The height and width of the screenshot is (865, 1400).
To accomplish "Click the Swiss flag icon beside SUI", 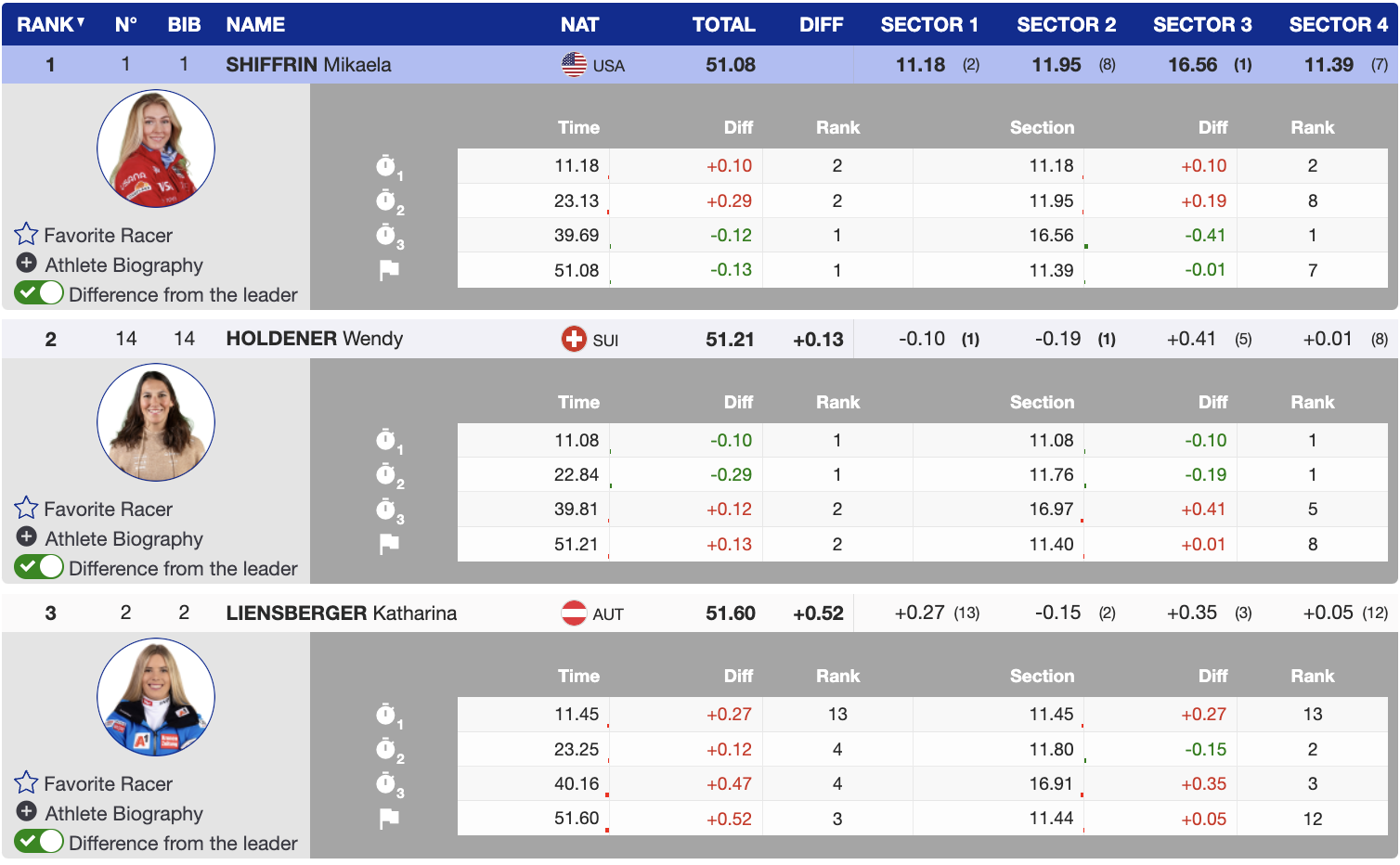I will (x=574, y=339).
